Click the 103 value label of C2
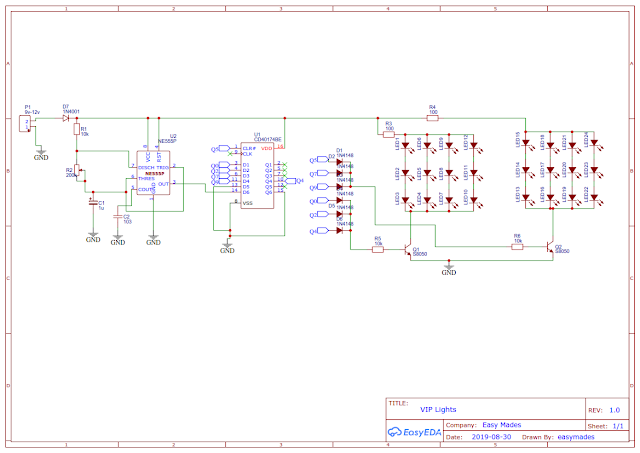640x453 pixels. coord(127,222)
